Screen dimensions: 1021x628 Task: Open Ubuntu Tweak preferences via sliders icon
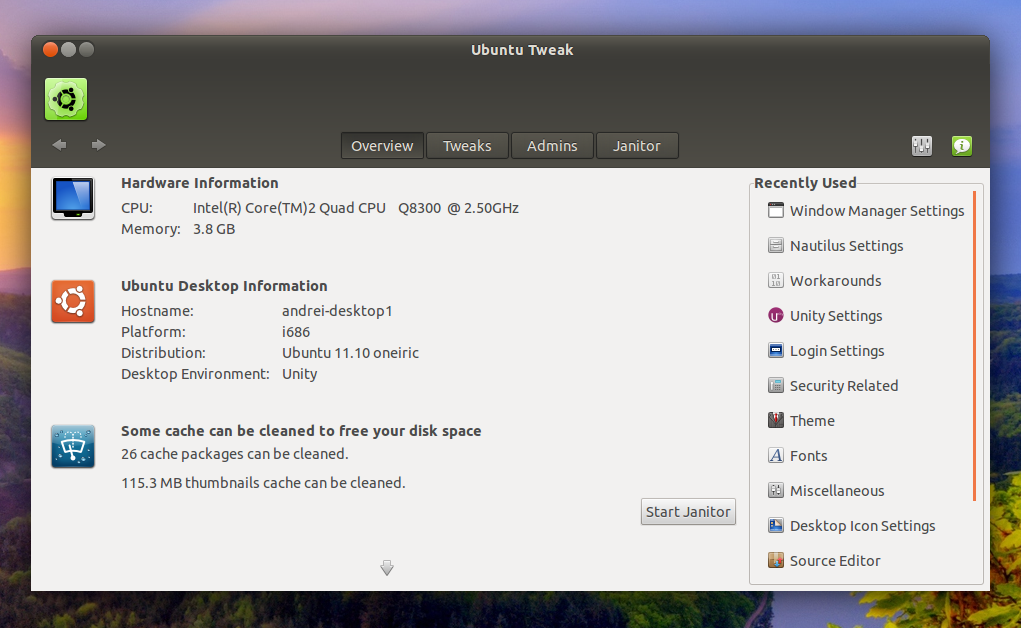pyautogui.click(x=921, y=145)
